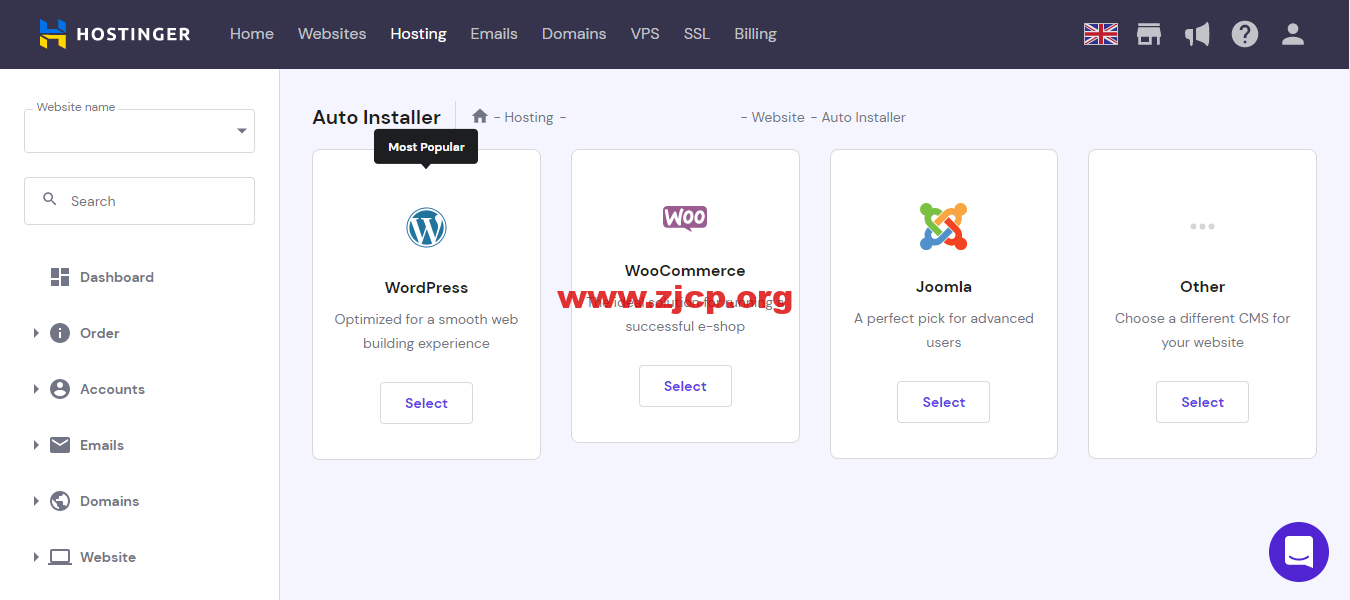Viewport: 1350px width, 600px height.
Task: Open Website label in the sidebar
Action: 108,557
